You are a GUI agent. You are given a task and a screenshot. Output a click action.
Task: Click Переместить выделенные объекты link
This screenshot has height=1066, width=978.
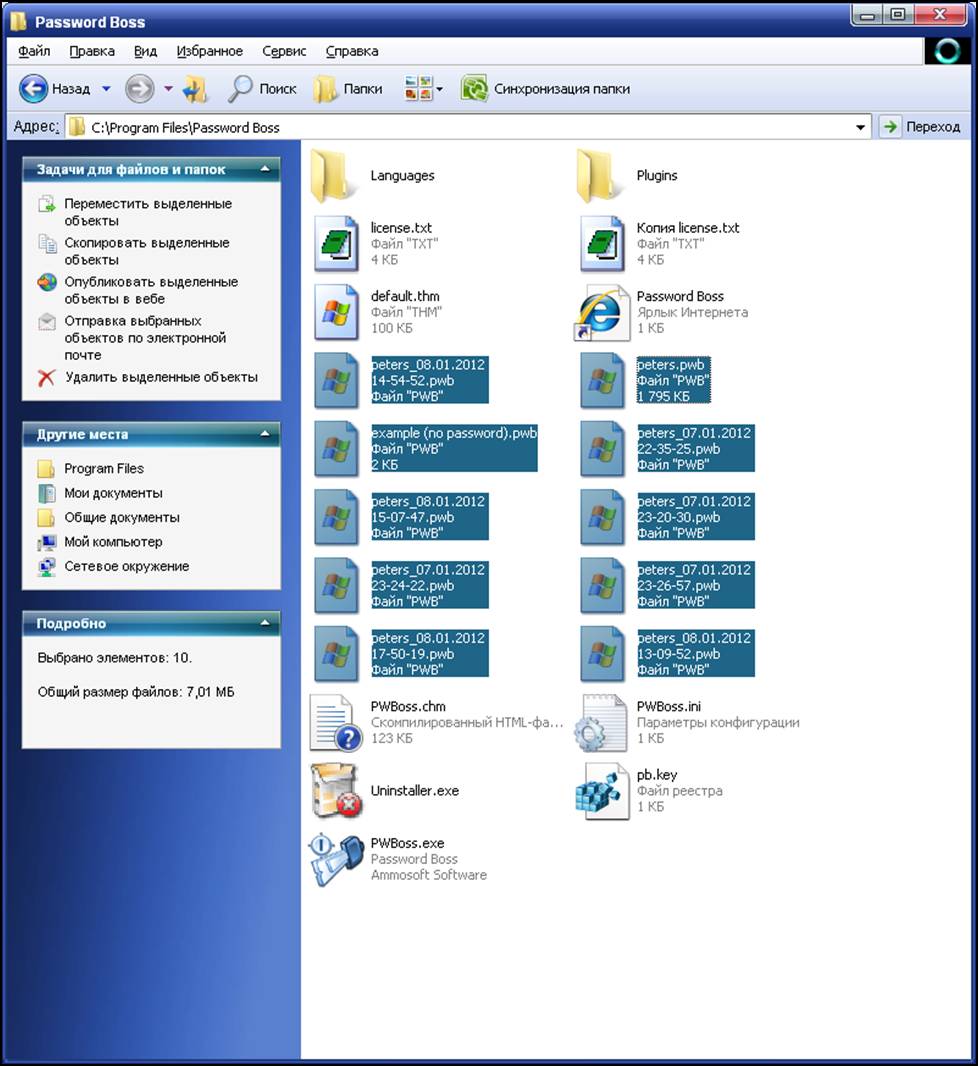(148, 212)
